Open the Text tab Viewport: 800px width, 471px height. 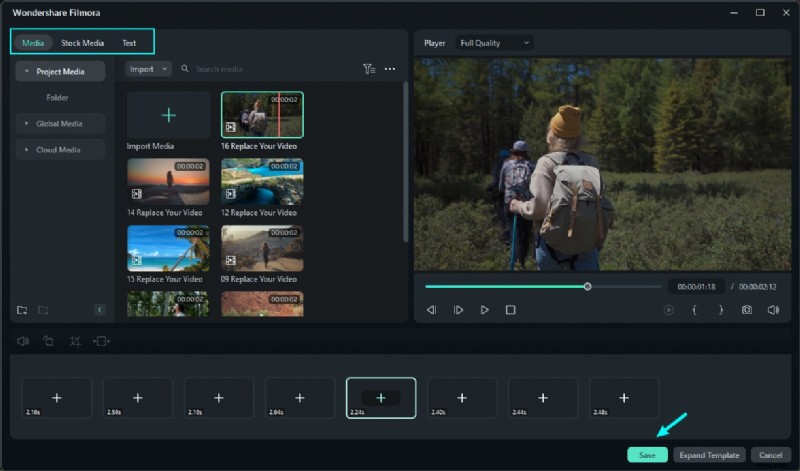pos(129,43)
